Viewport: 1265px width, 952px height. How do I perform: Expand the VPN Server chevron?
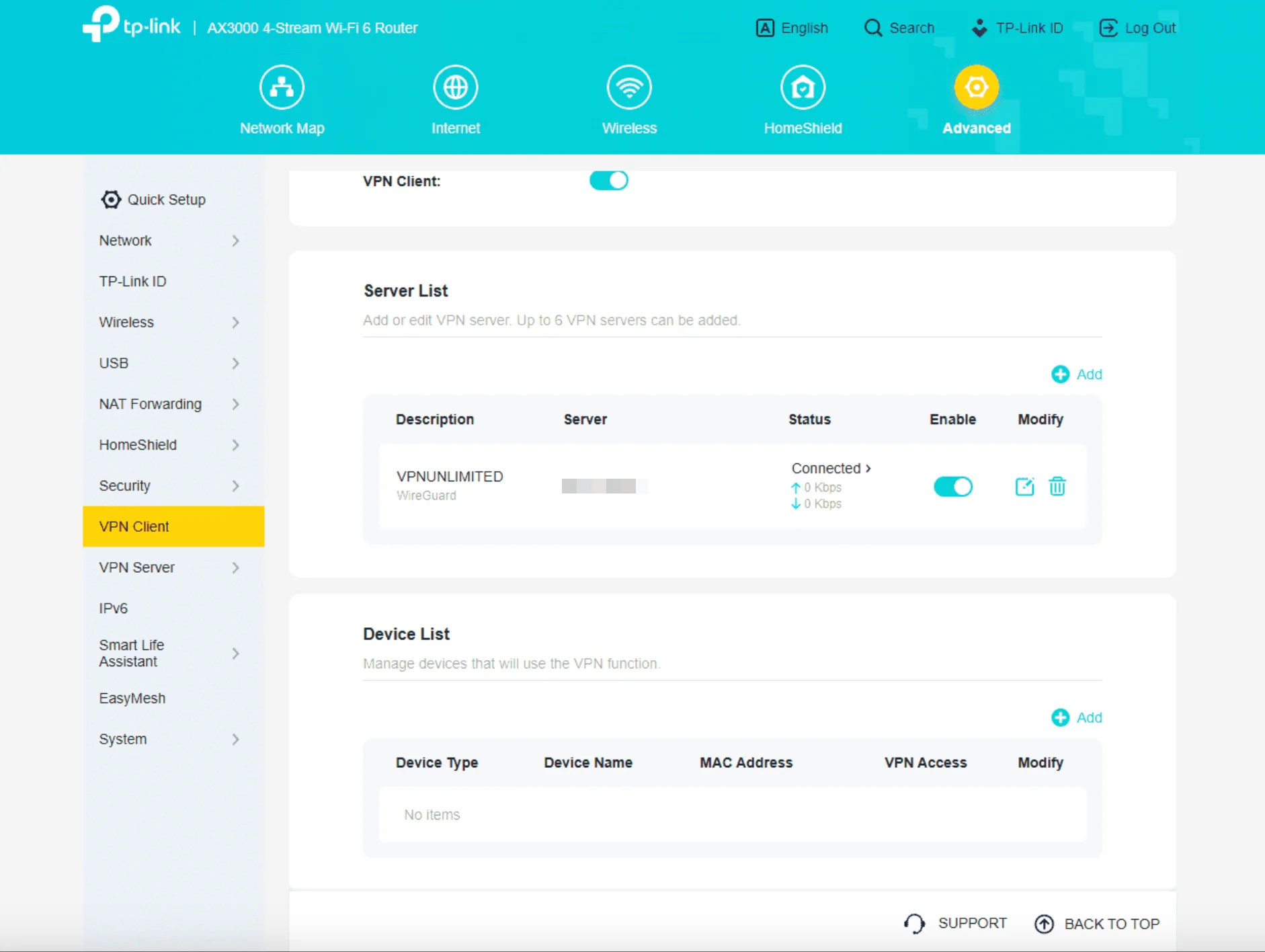click(235, 567)
